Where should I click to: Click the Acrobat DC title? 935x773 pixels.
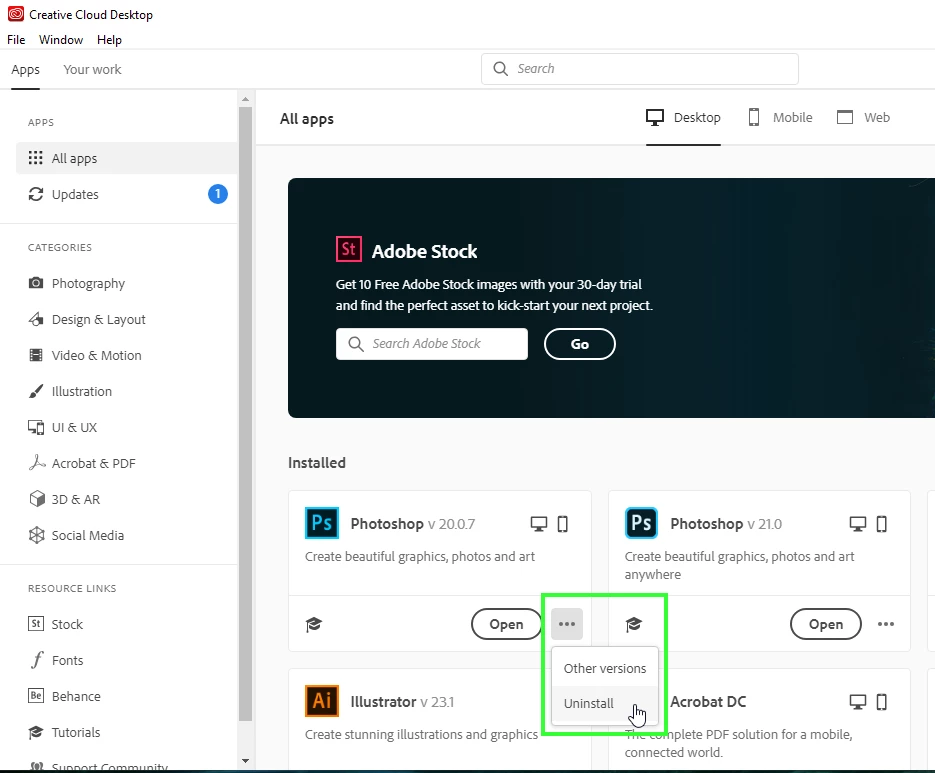[708, 702]
